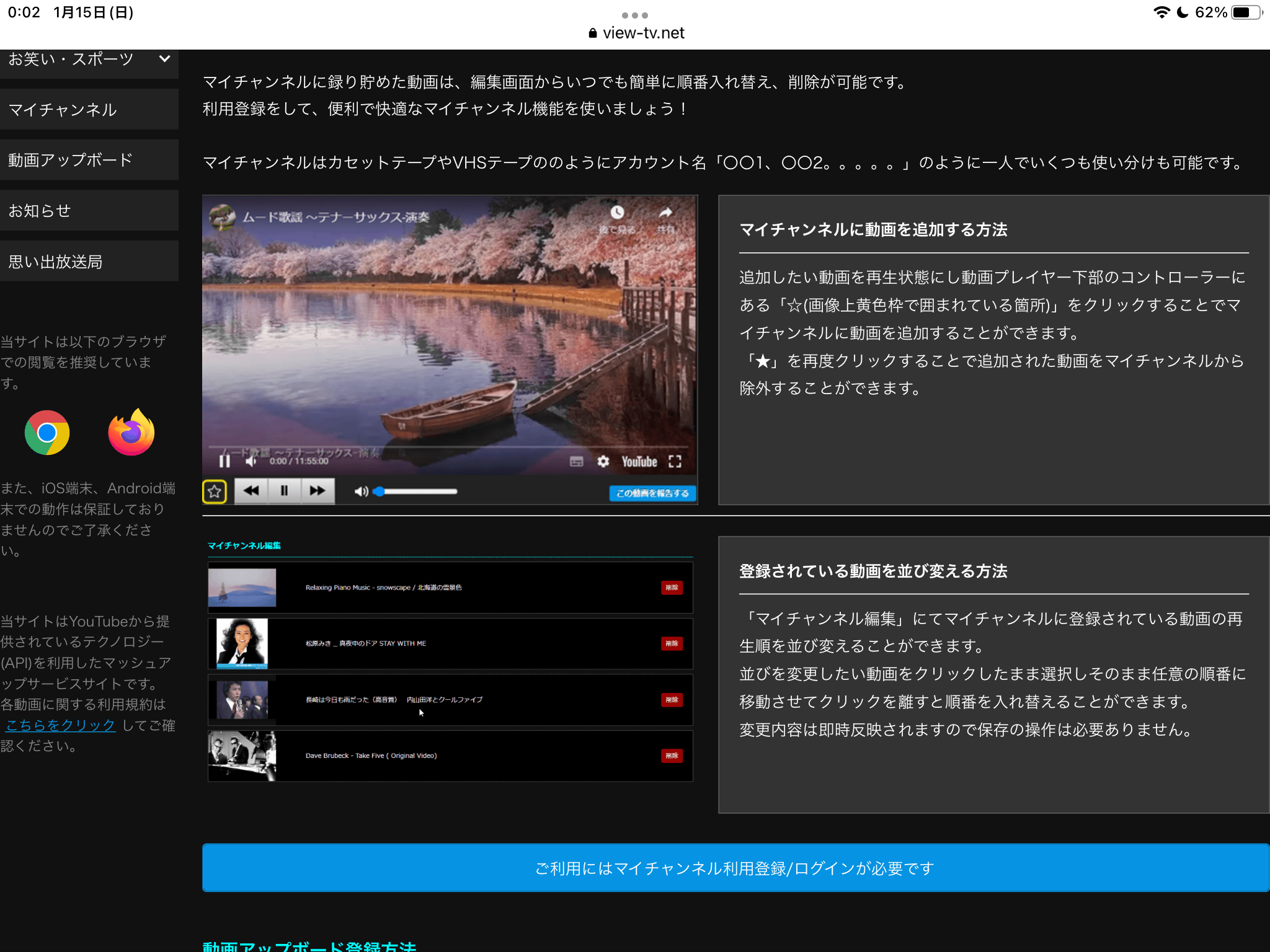Click the YouTube logo in the player
Viewport: 1270px width, 952px height.
(639, 462)
